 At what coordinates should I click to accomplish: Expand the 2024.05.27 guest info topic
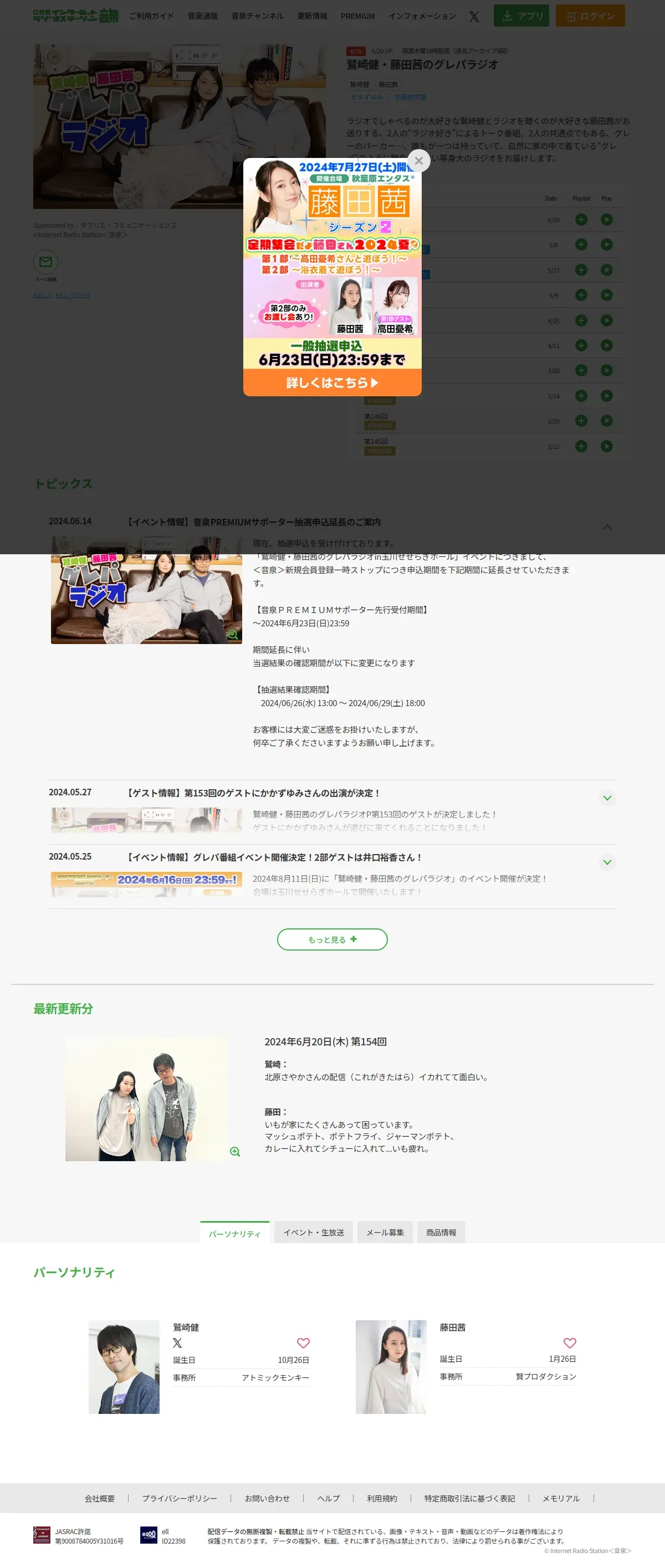click(607, 798)
